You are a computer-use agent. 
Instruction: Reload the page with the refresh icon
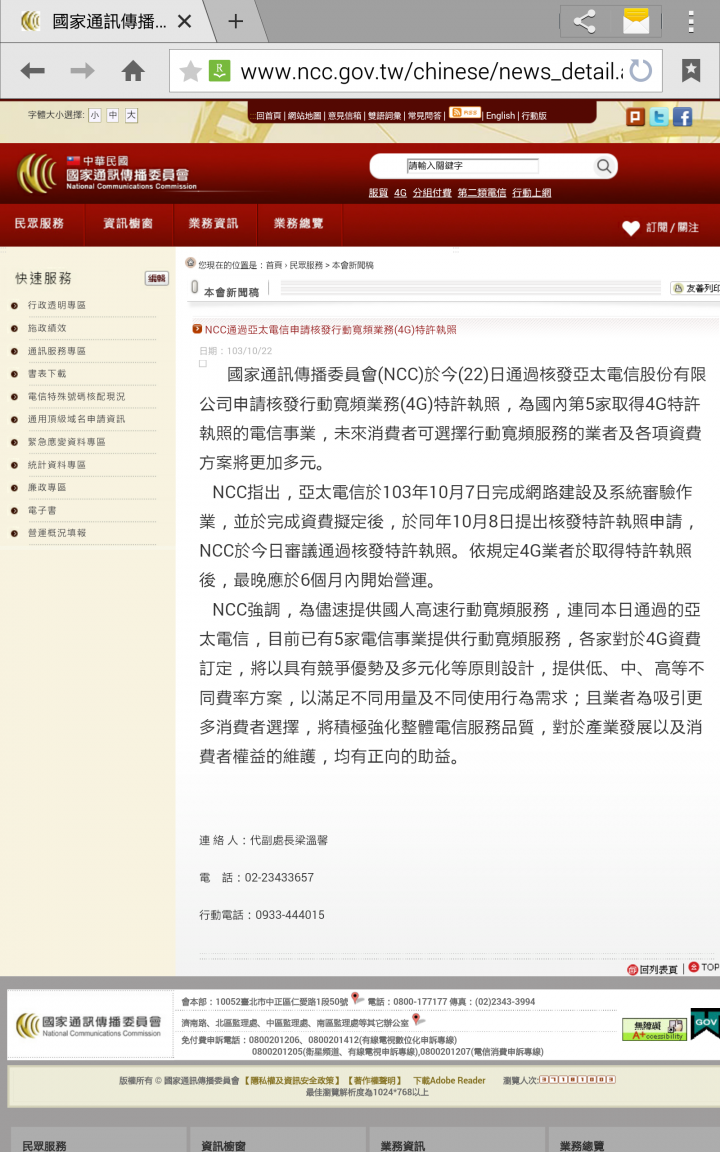(x=641, y=71)
